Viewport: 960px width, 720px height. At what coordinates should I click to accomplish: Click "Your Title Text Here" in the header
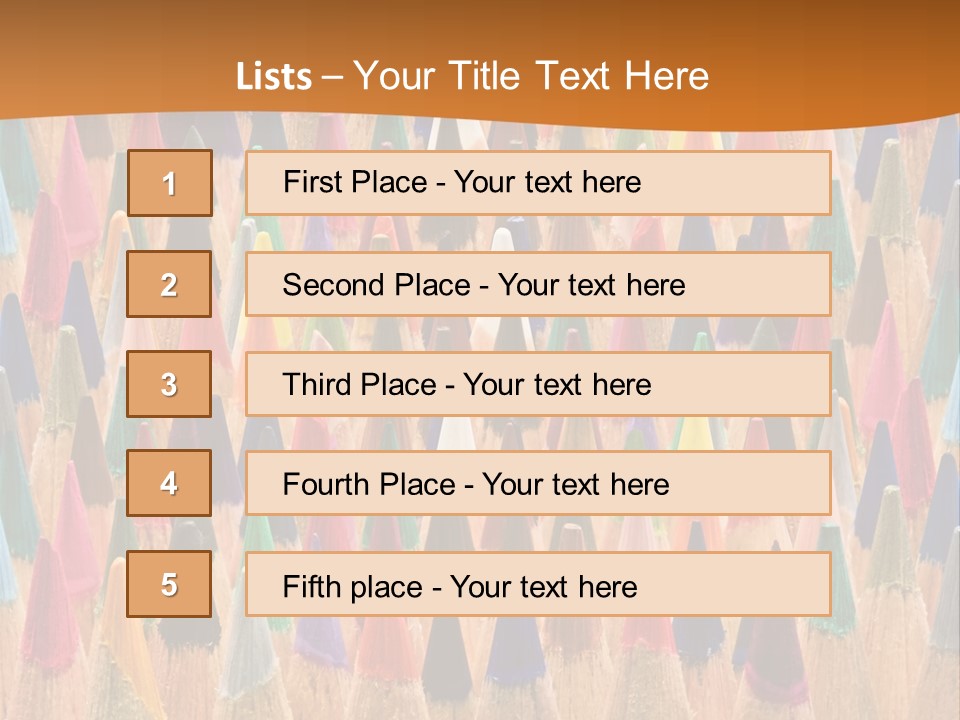pyautogui.click(x=531, y=77)
